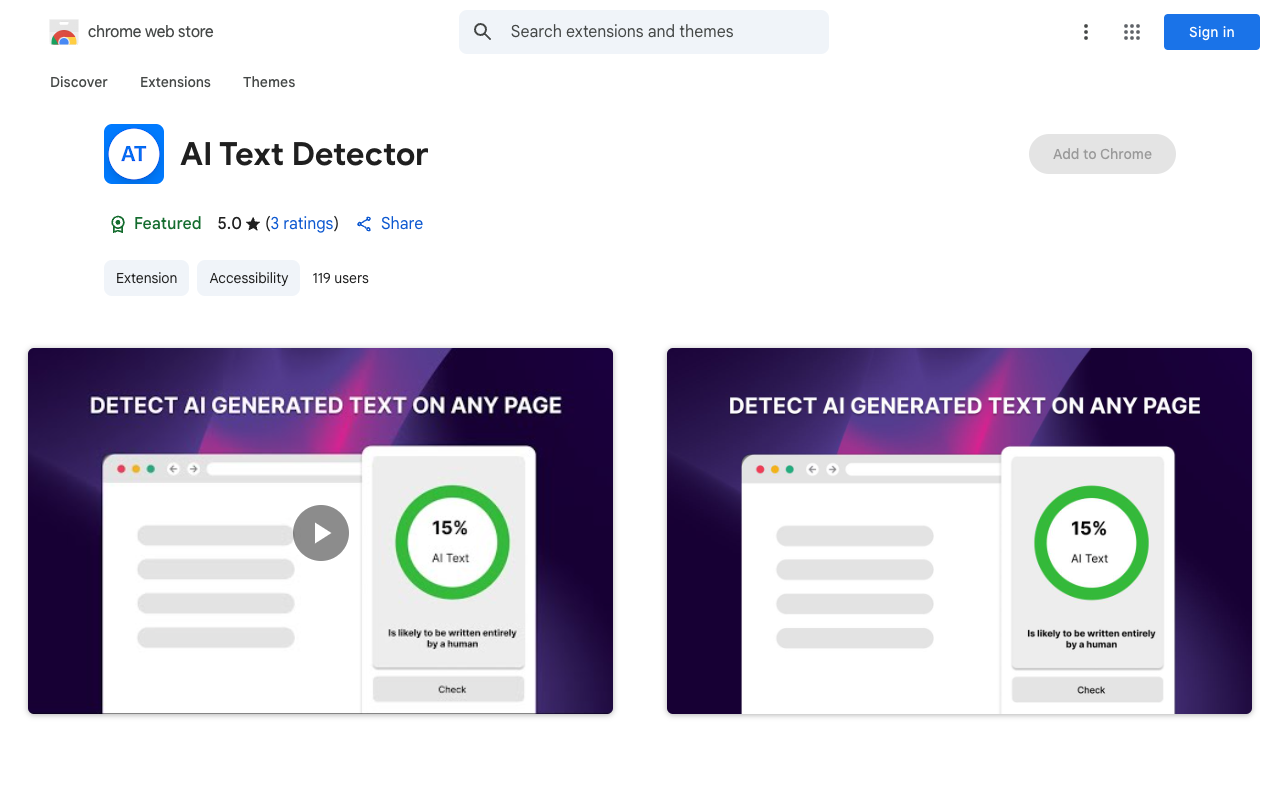Screen dimensions: 1280x800
Task: Click the Add to Chrome button
Action: coord(1102,154)
